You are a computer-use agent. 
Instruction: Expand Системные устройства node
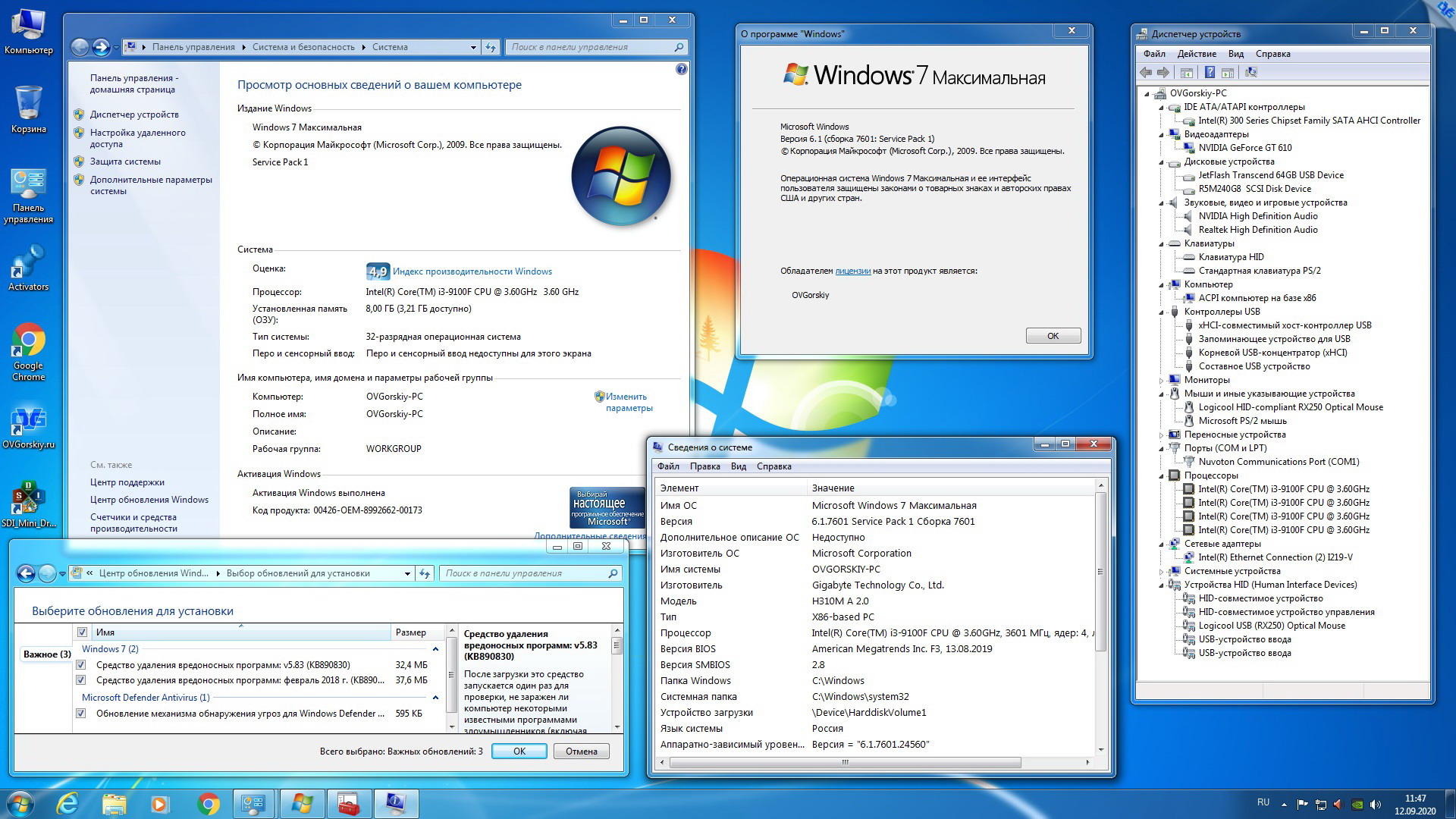[1161, 572]
